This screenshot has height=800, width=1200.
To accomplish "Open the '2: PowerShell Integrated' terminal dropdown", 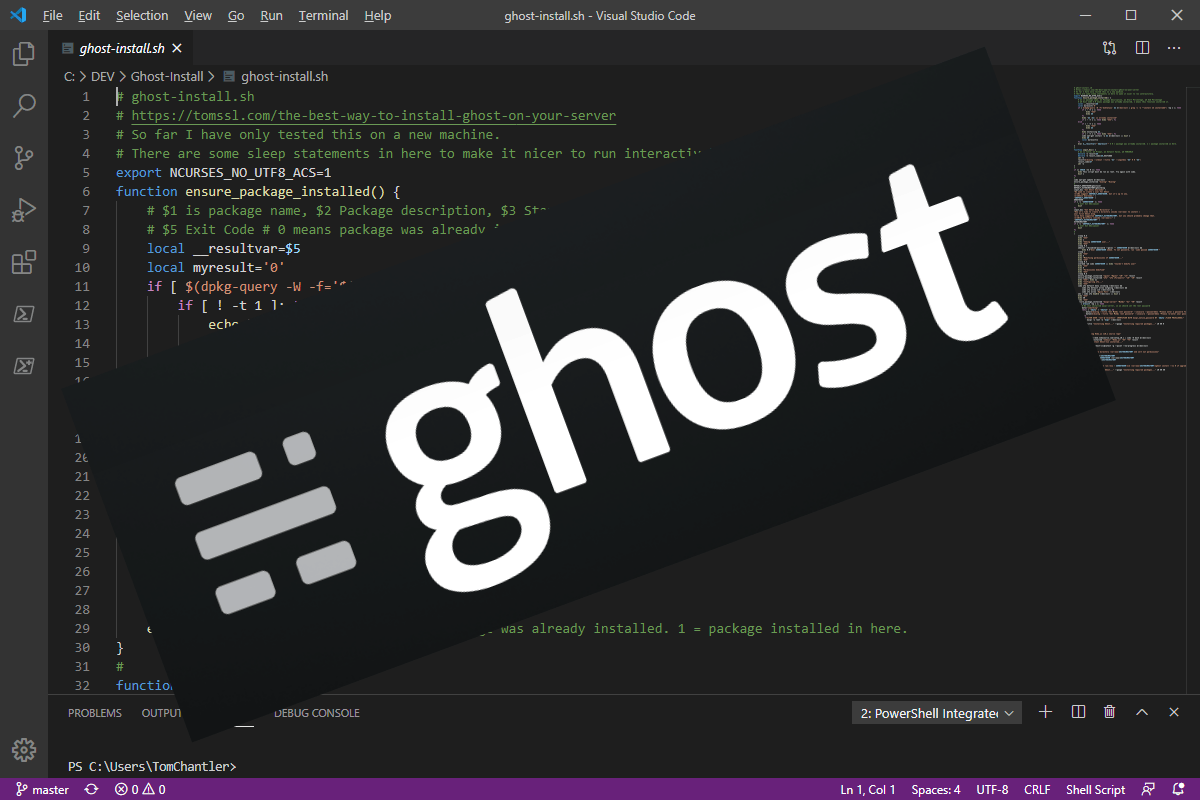I will point(936,712).
